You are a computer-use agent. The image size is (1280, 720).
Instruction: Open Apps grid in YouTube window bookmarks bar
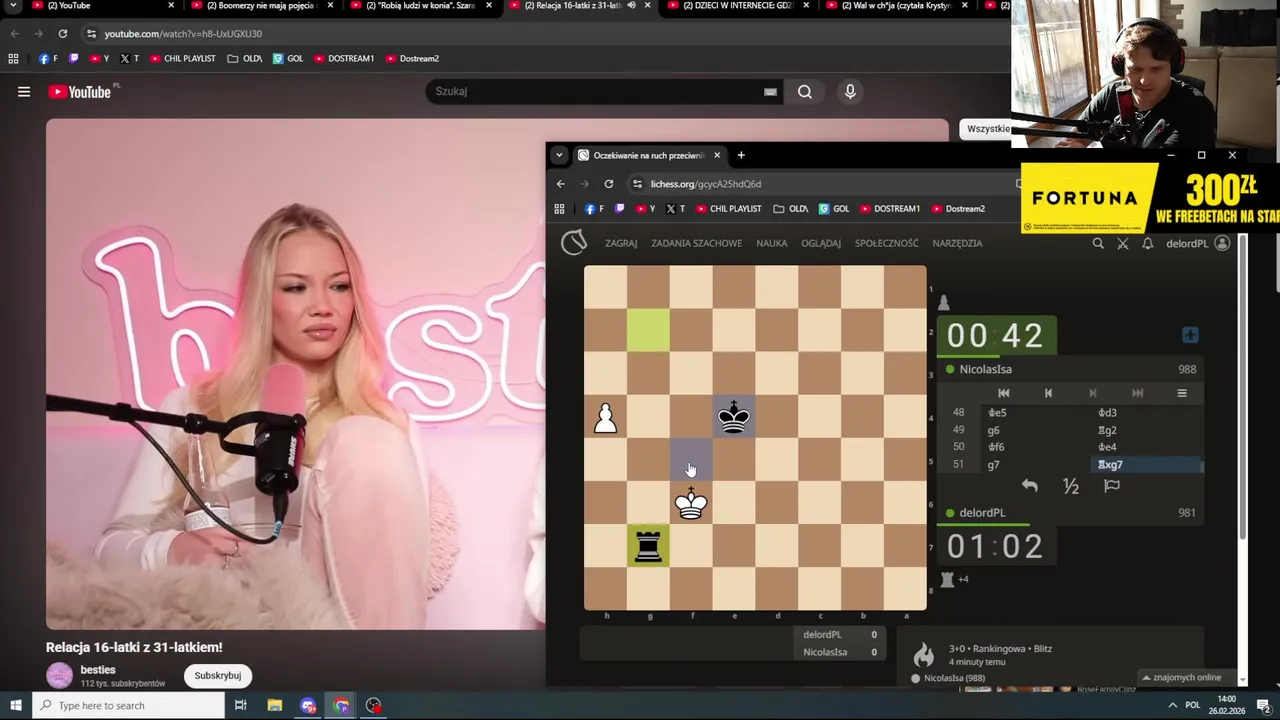[13, 58]
